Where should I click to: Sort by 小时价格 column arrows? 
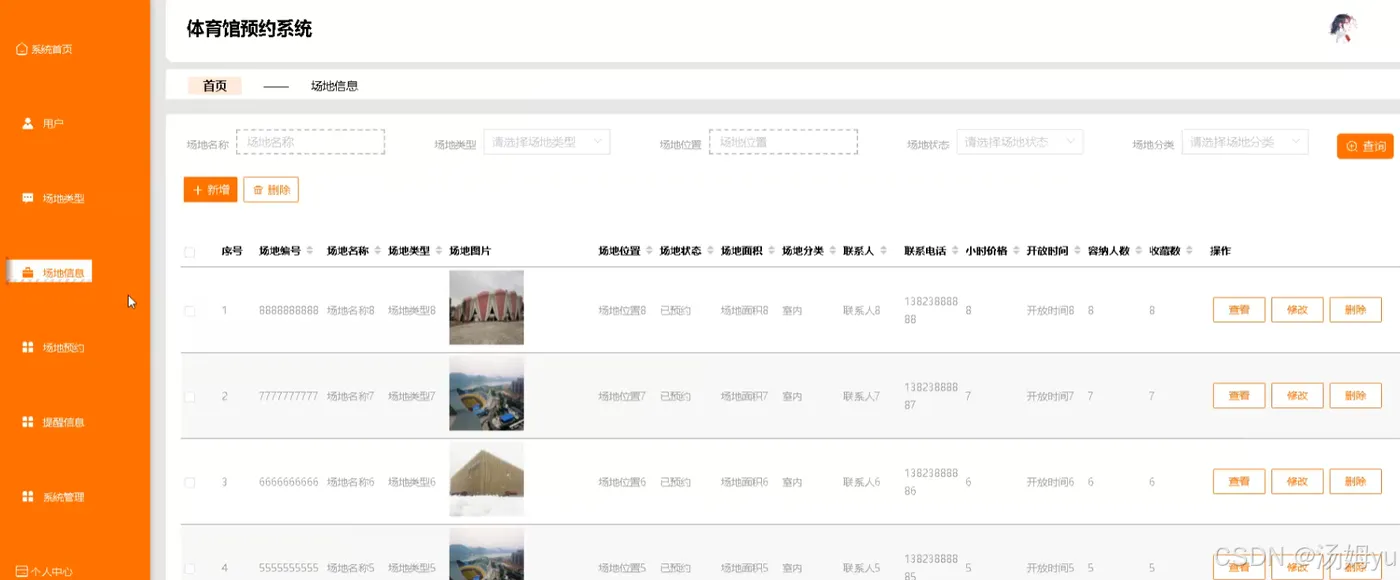[x=1017, y=251]
